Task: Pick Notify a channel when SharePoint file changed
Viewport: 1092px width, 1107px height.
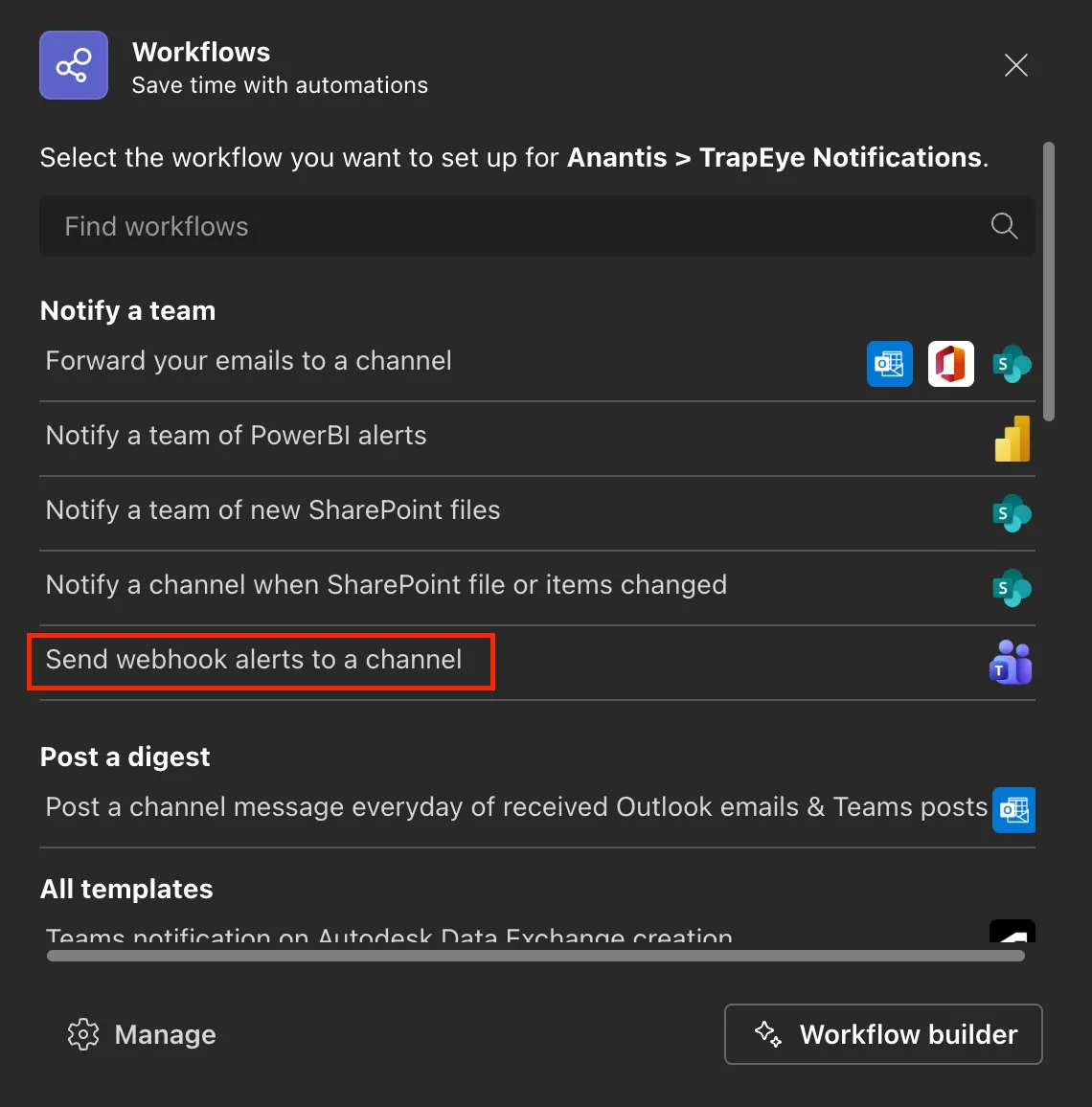Action: tap(386, 585)
